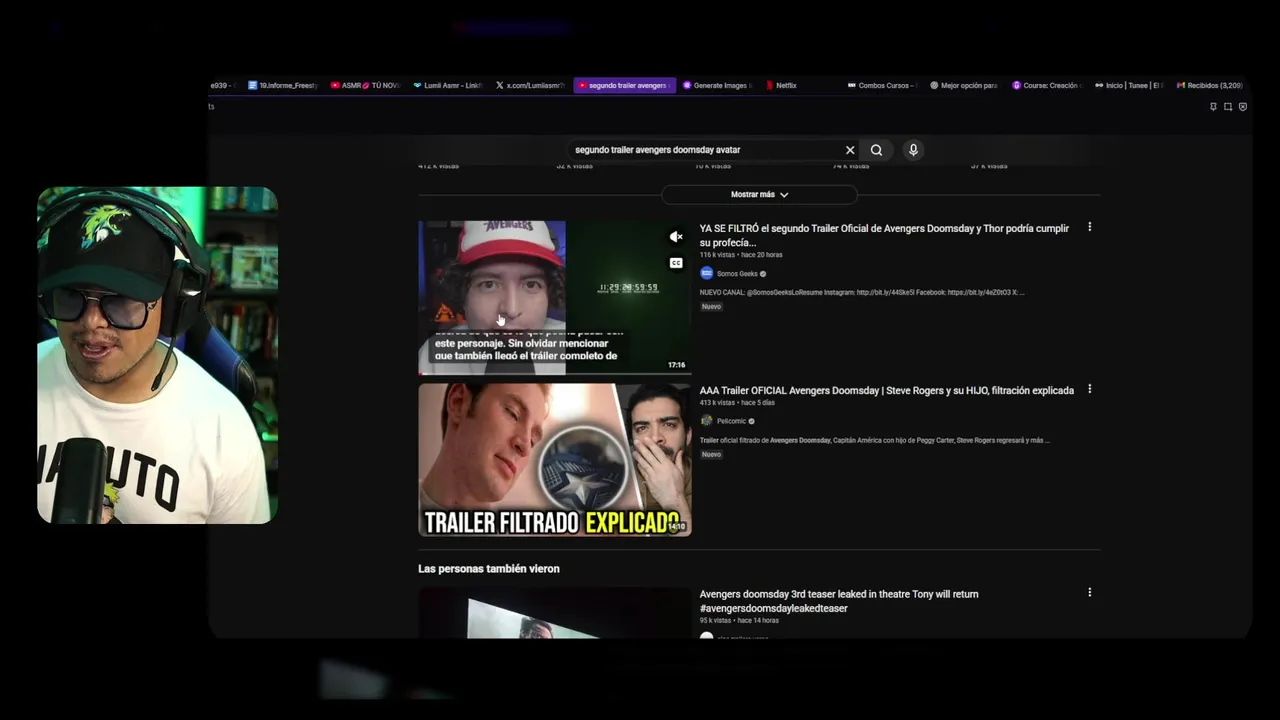The height and width of the screenshot is (720, 1280).
Task: Switch to the Netflix browser tab
Action: (x=781, y=86)
